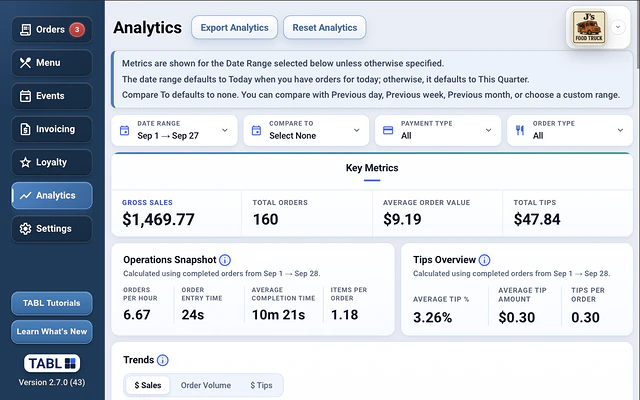The image size is (640, 400).
Task: Click the Analytics trend line icon
Action: [25, 196]
